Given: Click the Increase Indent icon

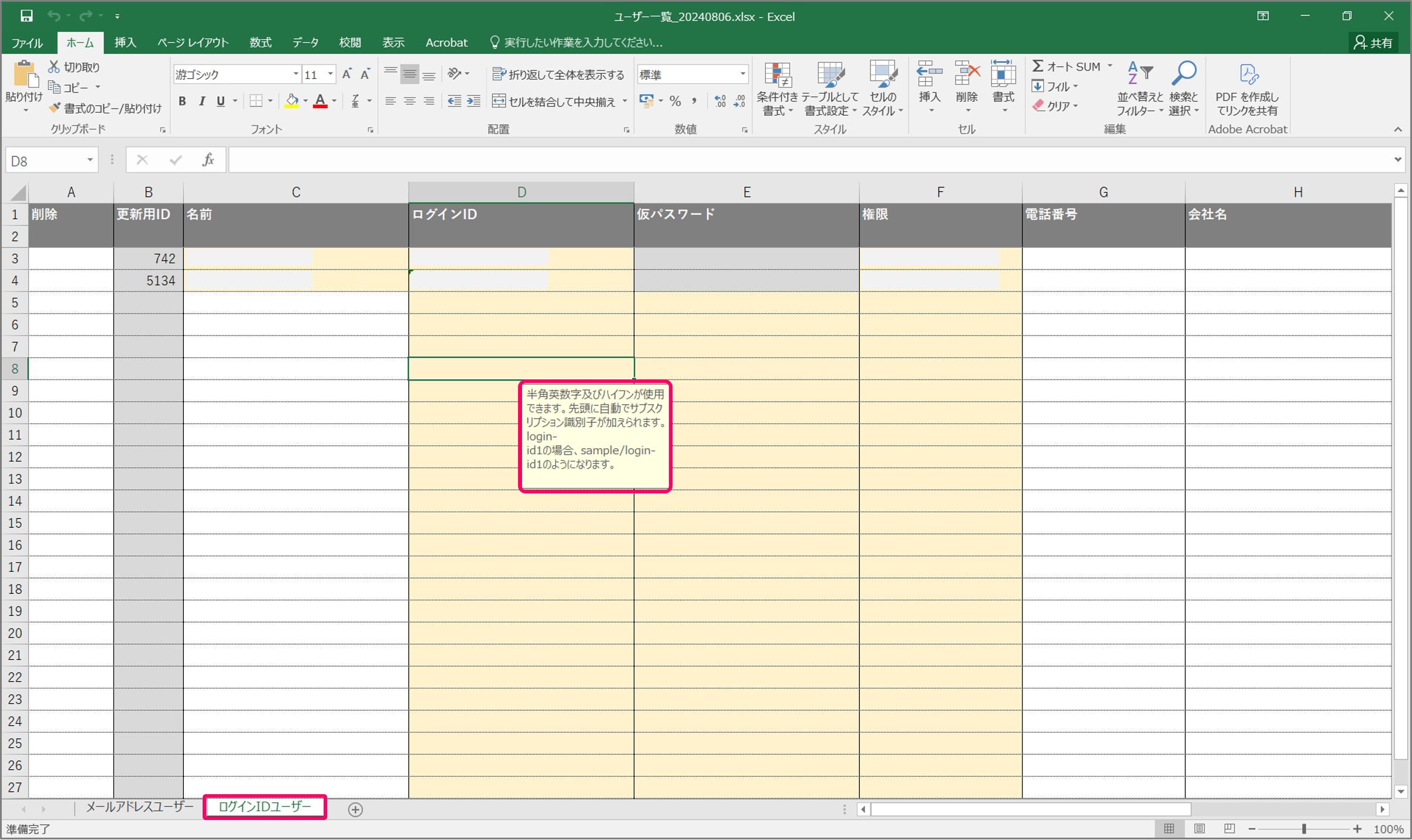Looking at the screenshot, I should [473, 102].
